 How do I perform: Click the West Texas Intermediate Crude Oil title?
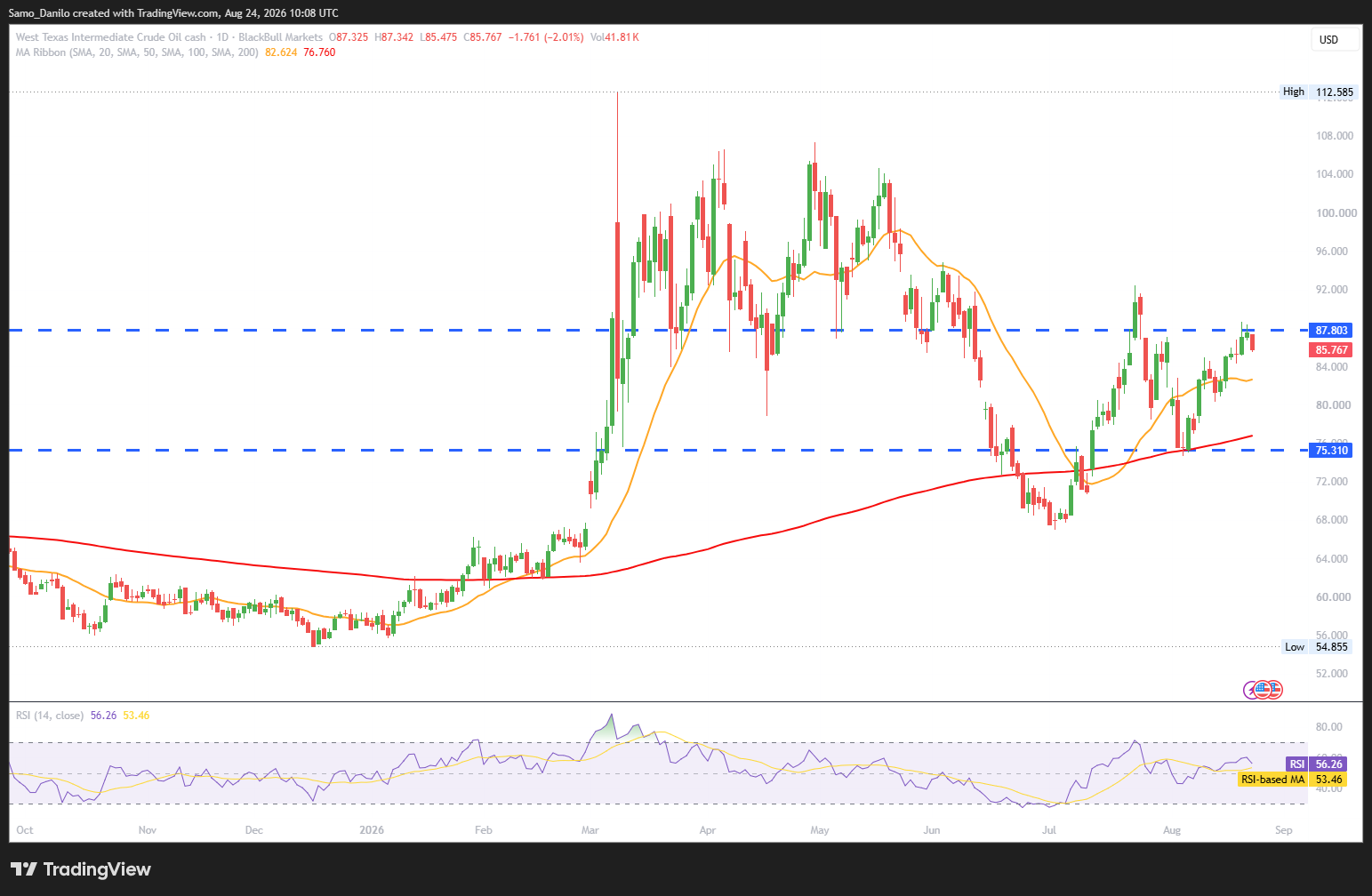(x=110, y=37)
